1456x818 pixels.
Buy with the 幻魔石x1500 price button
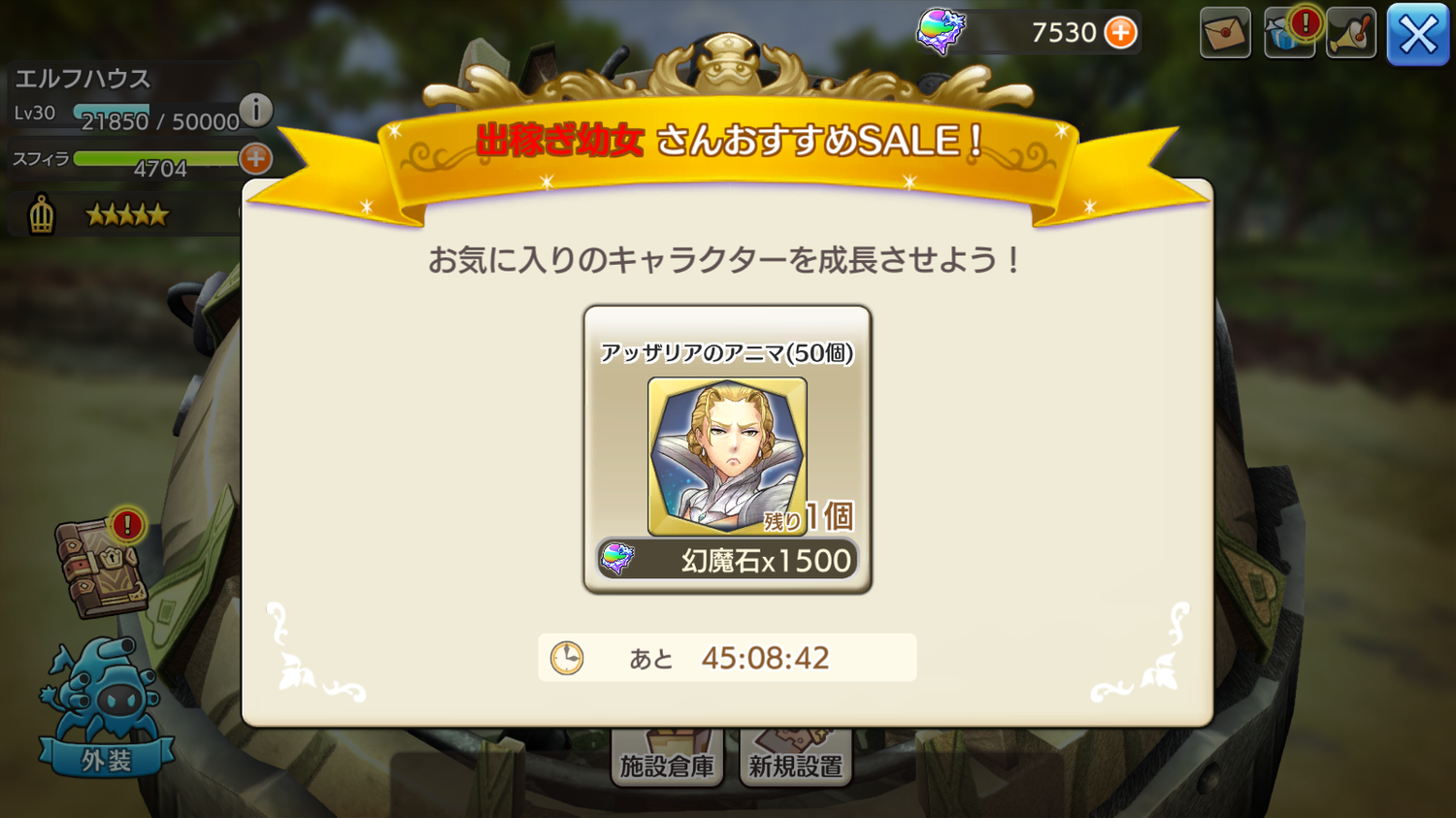[727, 560]
